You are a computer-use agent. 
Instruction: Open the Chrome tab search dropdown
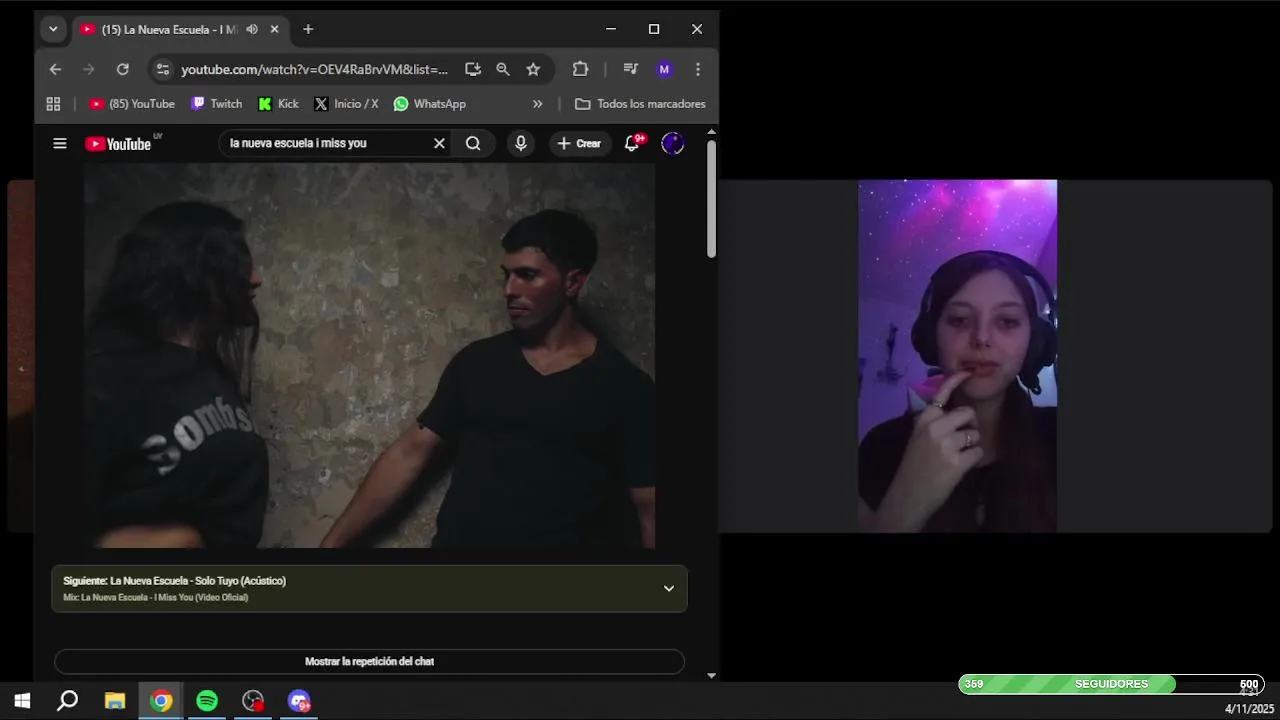coord(53,29)
